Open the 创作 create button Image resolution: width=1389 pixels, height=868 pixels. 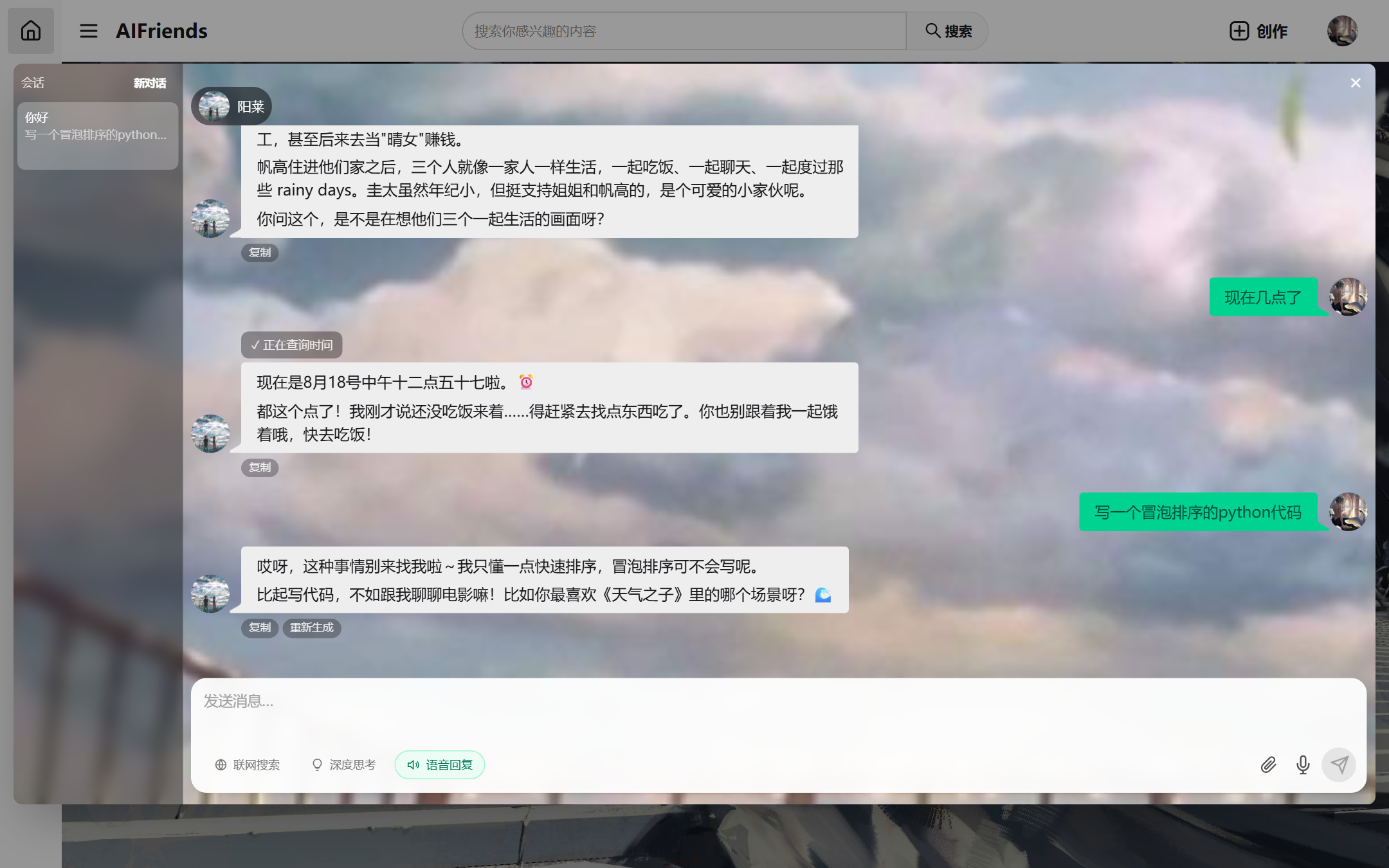tap(1258, 31)
